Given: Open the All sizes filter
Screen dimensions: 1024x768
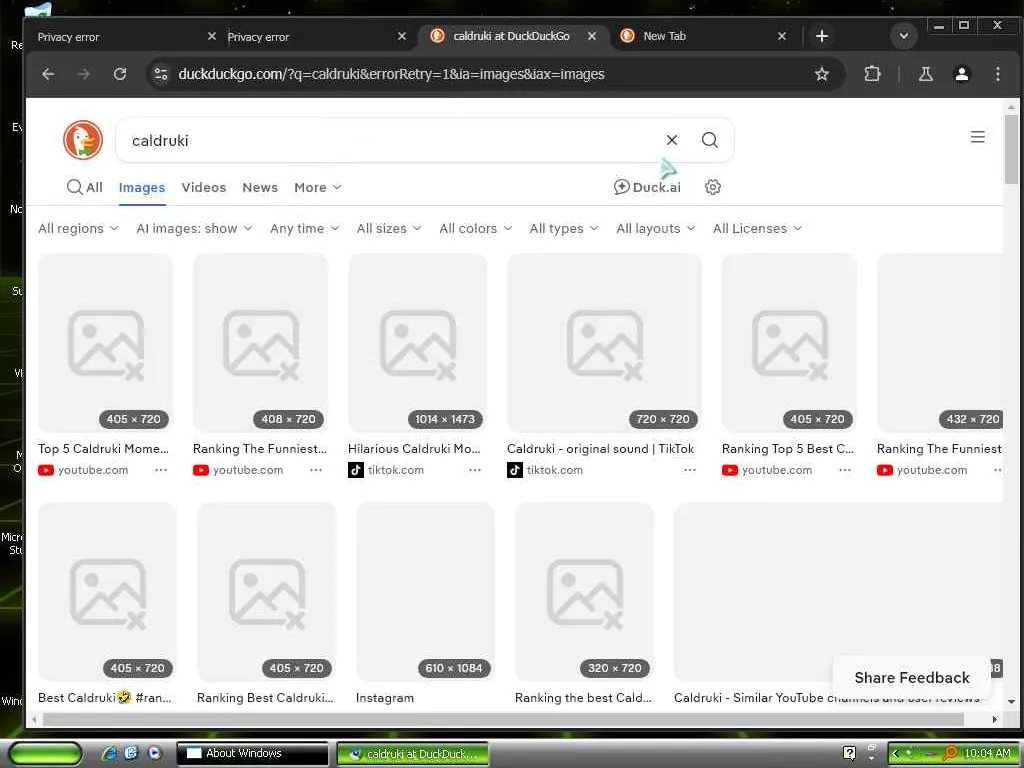Looking at the screenshot, I should tap(389, 229).
